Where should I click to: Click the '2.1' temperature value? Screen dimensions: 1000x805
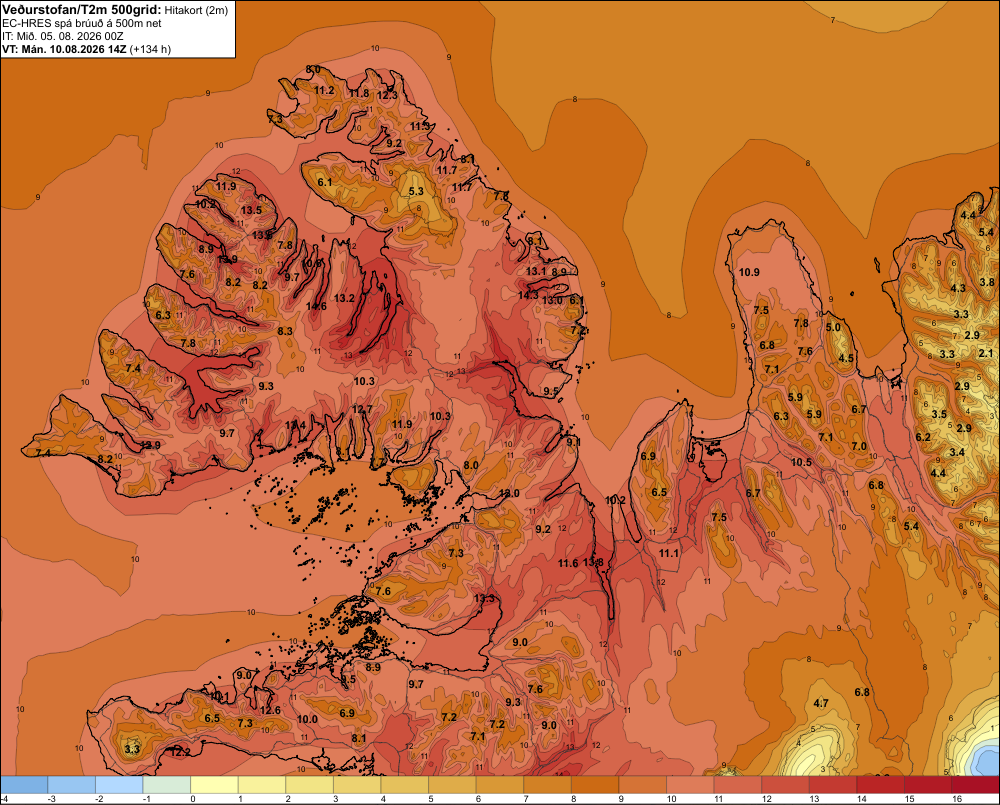[985, 353]
